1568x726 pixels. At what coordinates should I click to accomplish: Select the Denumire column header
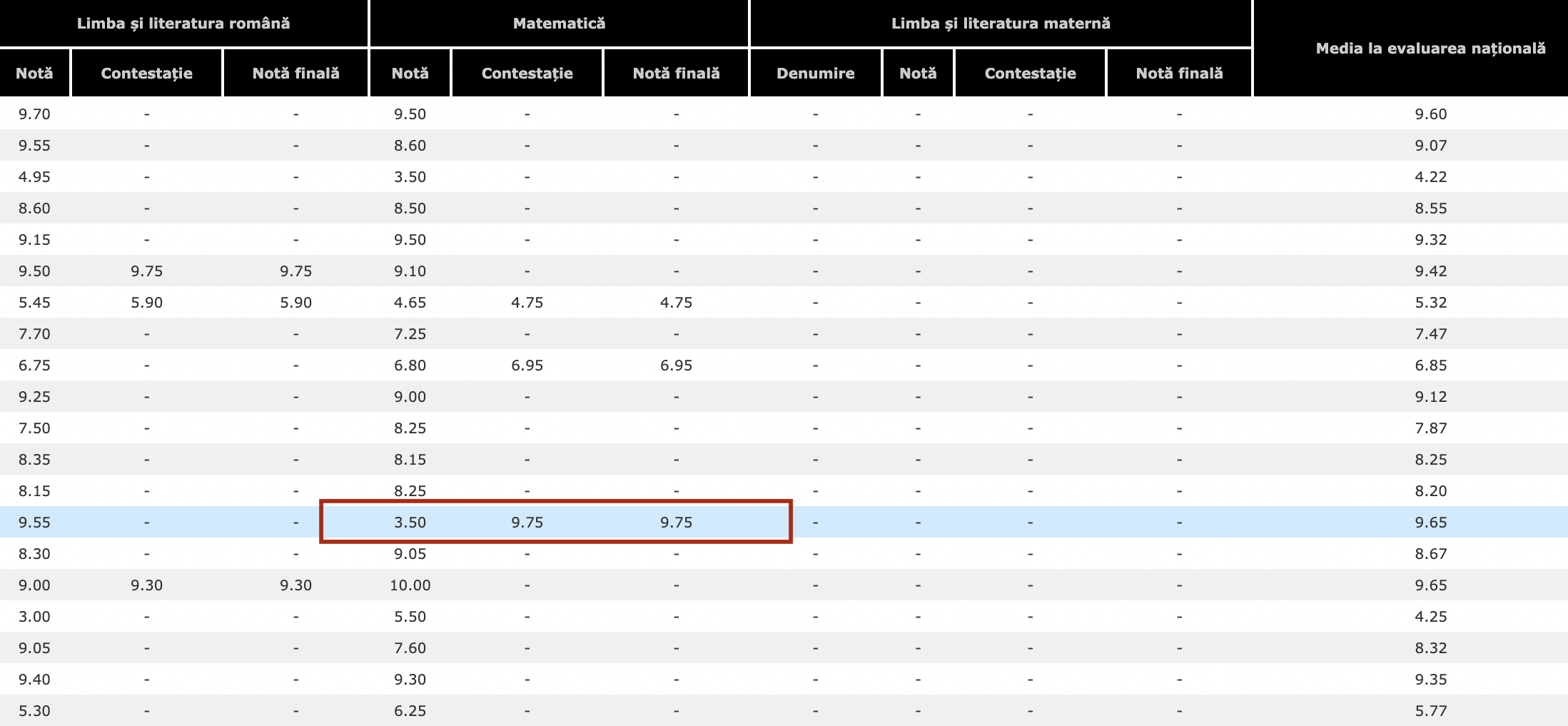tap(815, 74)
